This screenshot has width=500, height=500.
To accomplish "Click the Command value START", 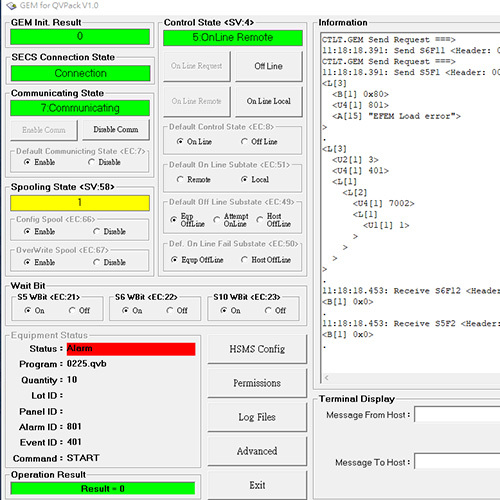I will [83, 458].
